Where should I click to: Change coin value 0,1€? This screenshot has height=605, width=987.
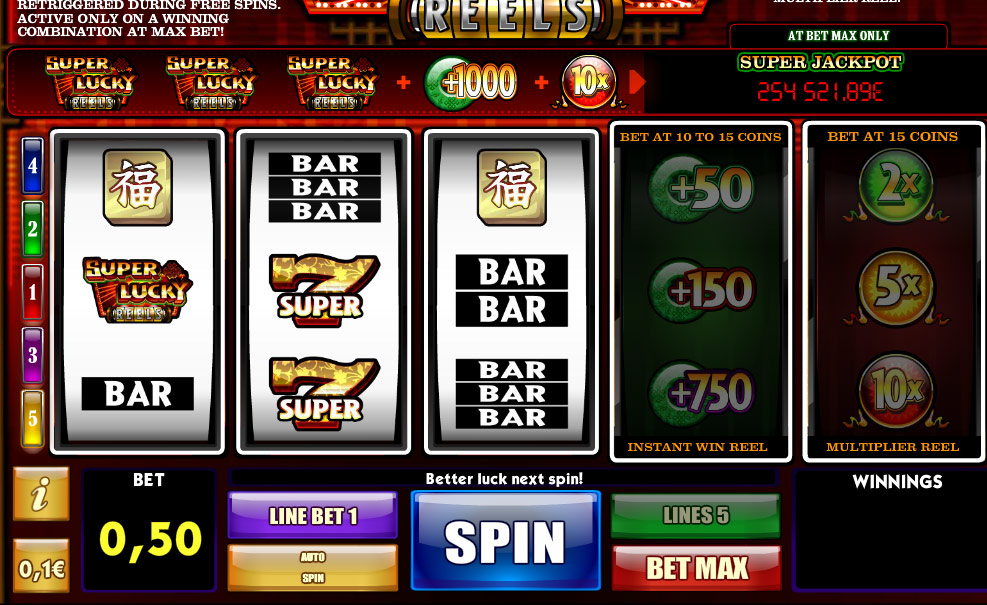tap(41, 566)
